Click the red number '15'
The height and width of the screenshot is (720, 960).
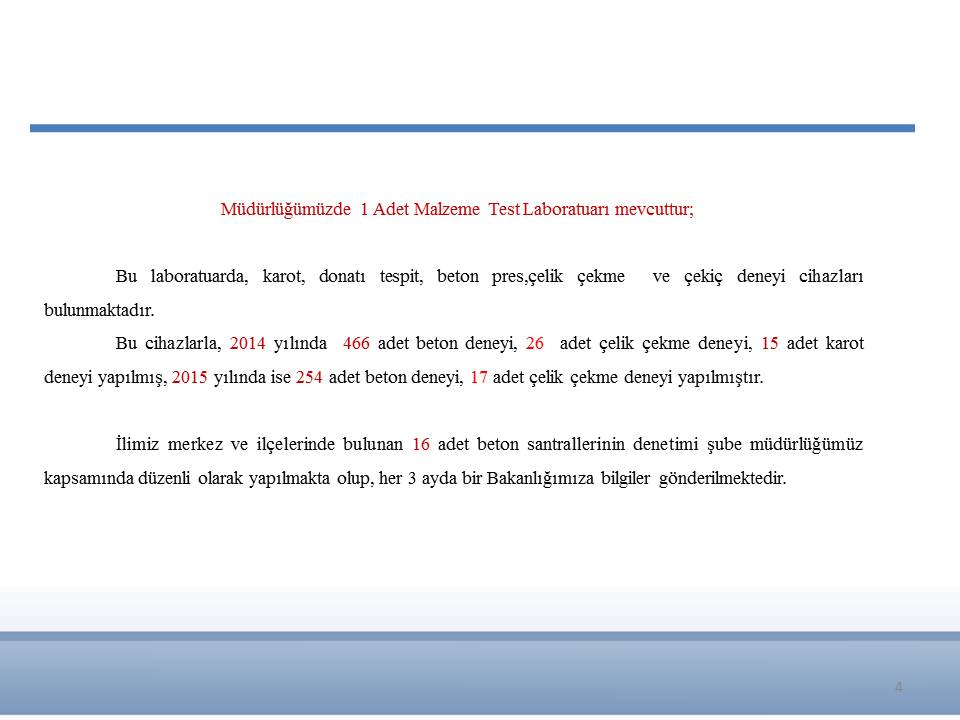(x=770, y=343)
